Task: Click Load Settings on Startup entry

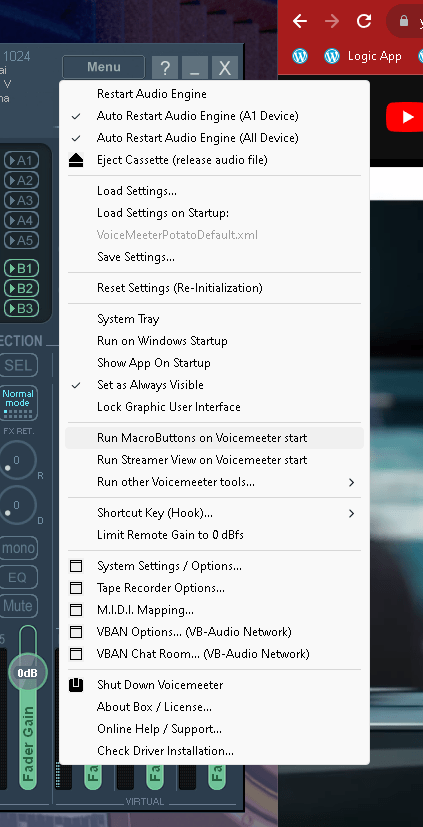Action: click(214, 213)
